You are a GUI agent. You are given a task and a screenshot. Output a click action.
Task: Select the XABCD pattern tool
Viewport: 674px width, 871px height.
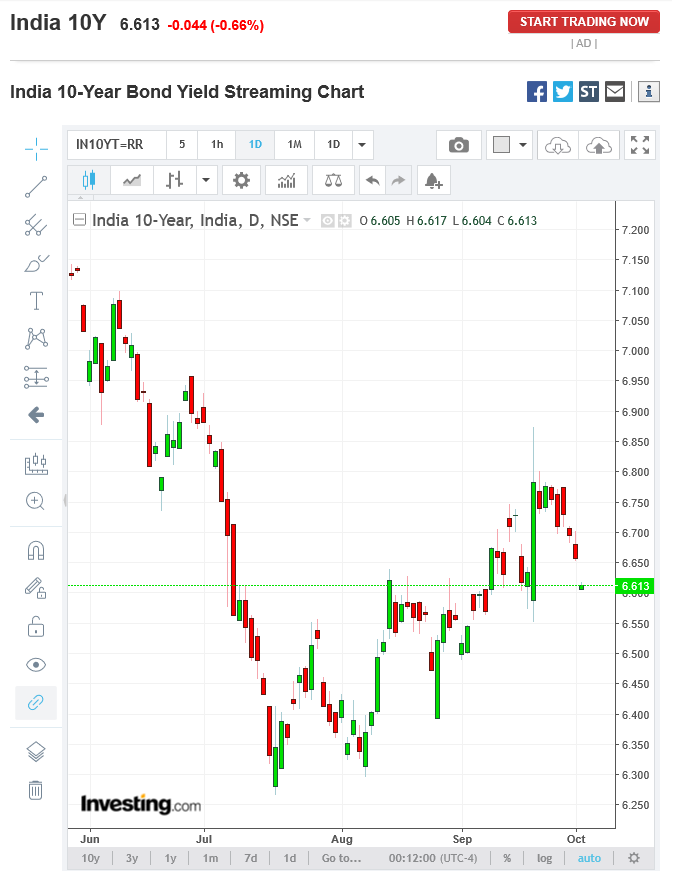coord(36,338)
